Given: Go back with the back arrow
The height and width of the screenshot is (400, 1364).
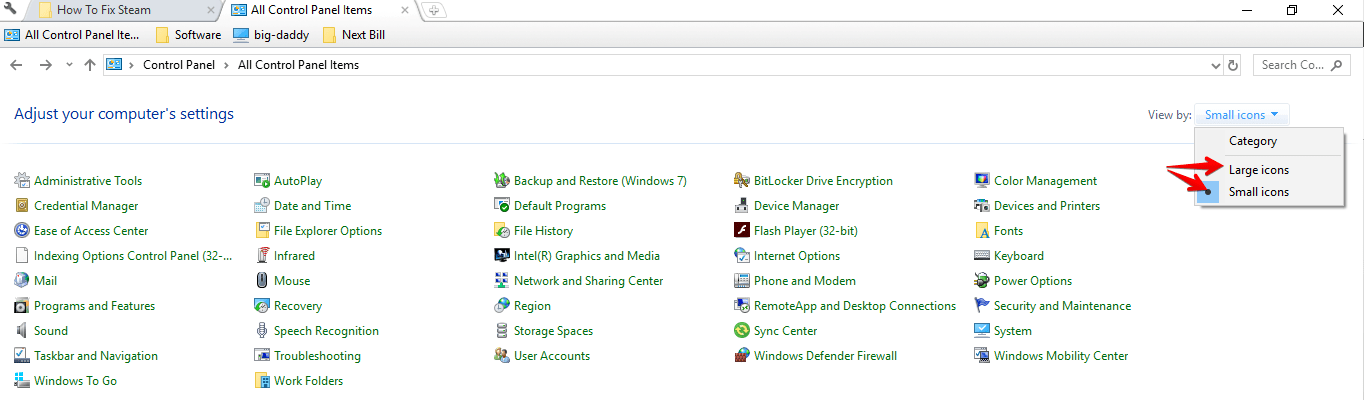Looking at the screenshot, I should click(x=17, y=65).
